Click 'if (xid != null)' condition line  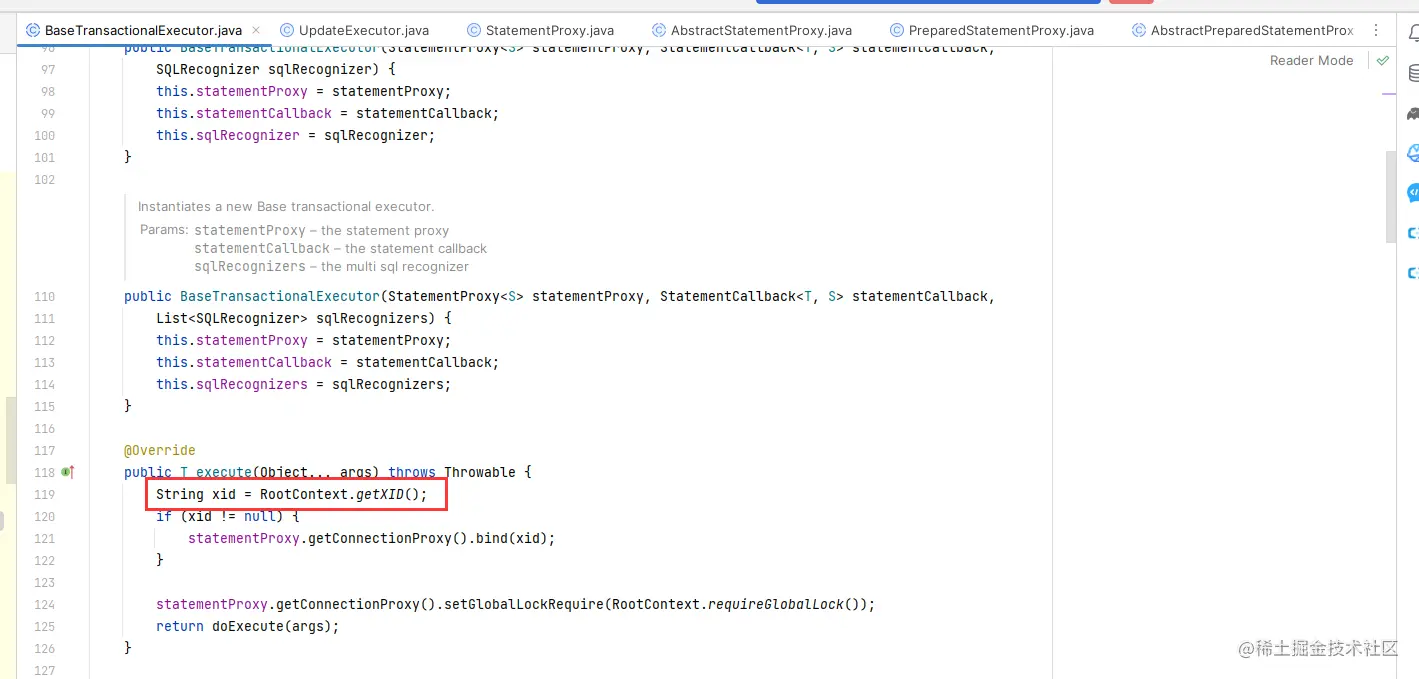228,516
